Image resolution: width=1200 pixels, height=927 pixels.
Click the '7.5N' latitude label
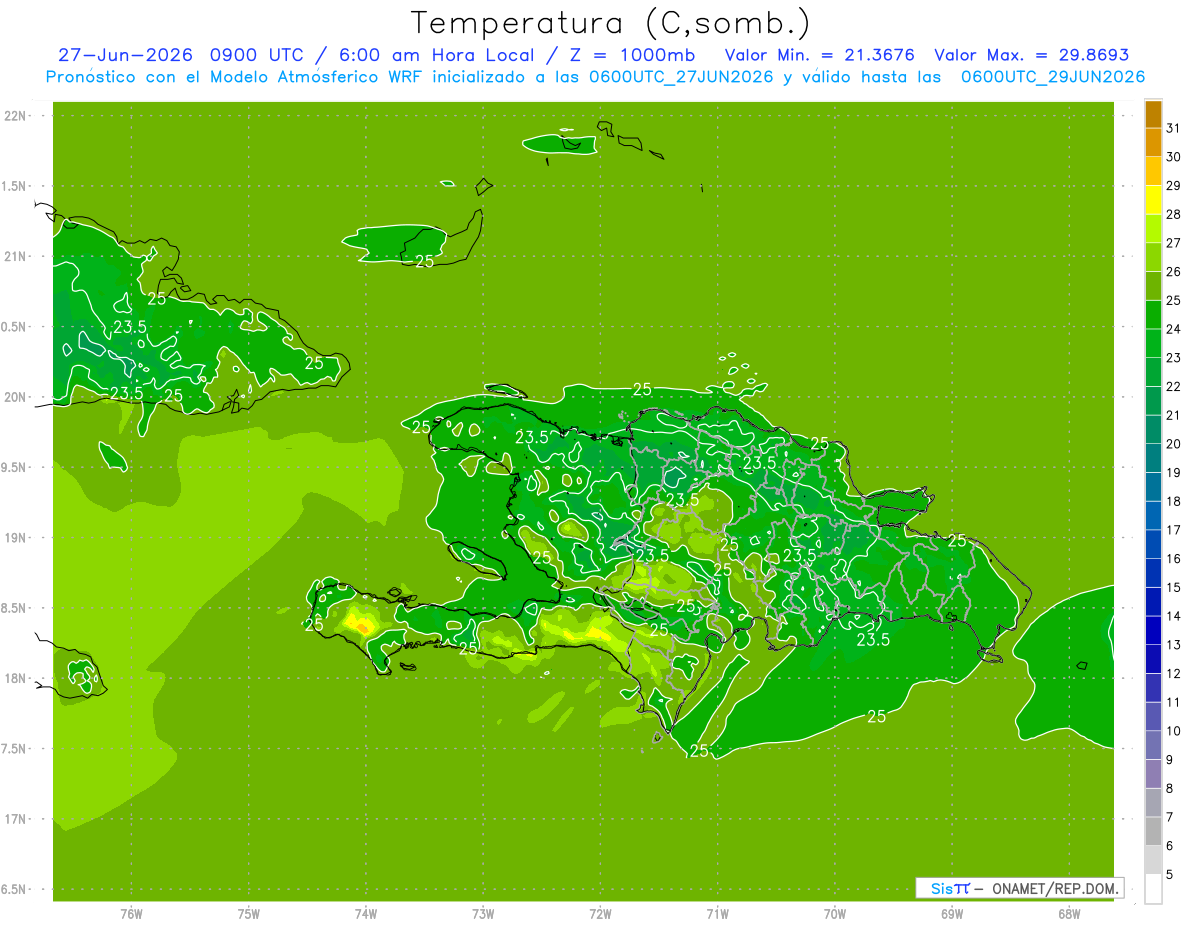(14, 749)
